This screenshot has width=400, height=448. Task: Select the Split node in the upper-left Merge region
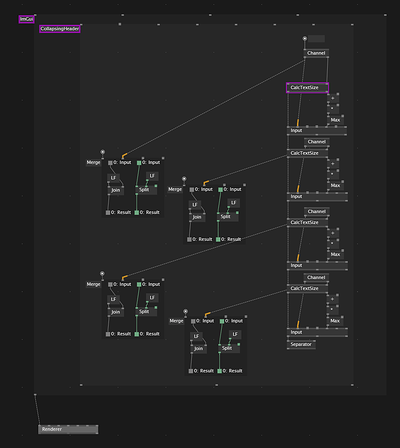pyautogui.click(x=145, y=190)
